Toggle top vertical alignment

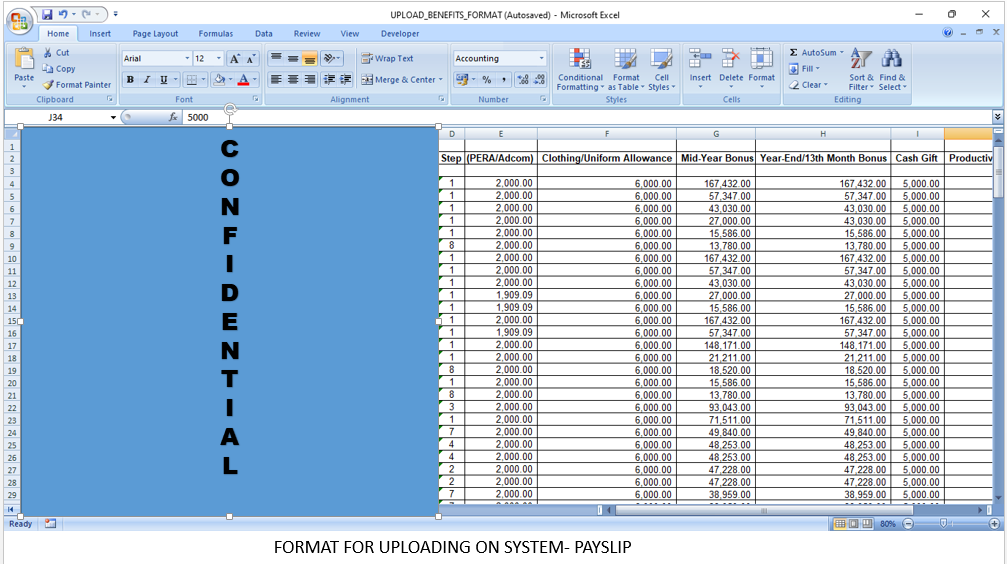[x=276, y=58]
